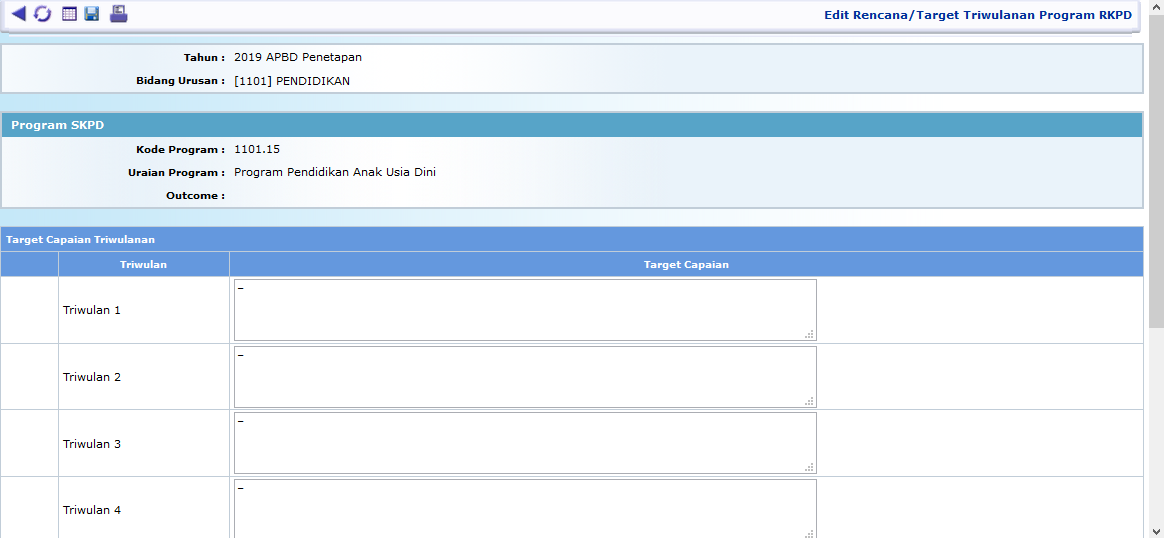1164x538 pixels.
Task: Click the blue back arrow icon
Action: (18, 14)
